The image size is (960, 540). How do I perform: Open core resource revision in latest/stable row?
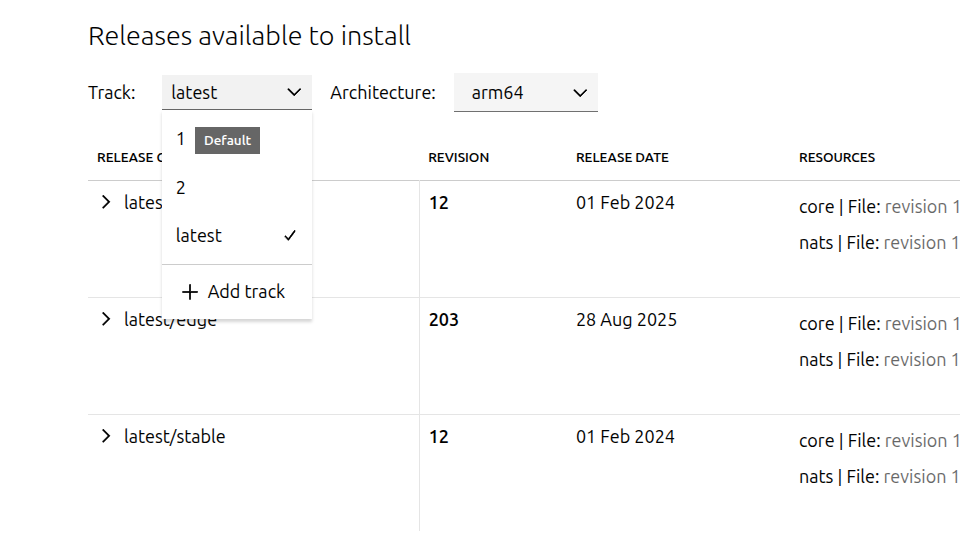(x=921, y=441)
